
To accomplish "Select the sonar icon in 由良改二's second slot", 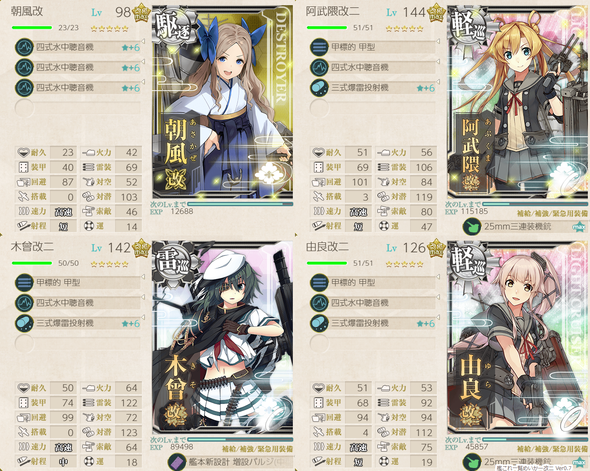I will pos(319,303).
